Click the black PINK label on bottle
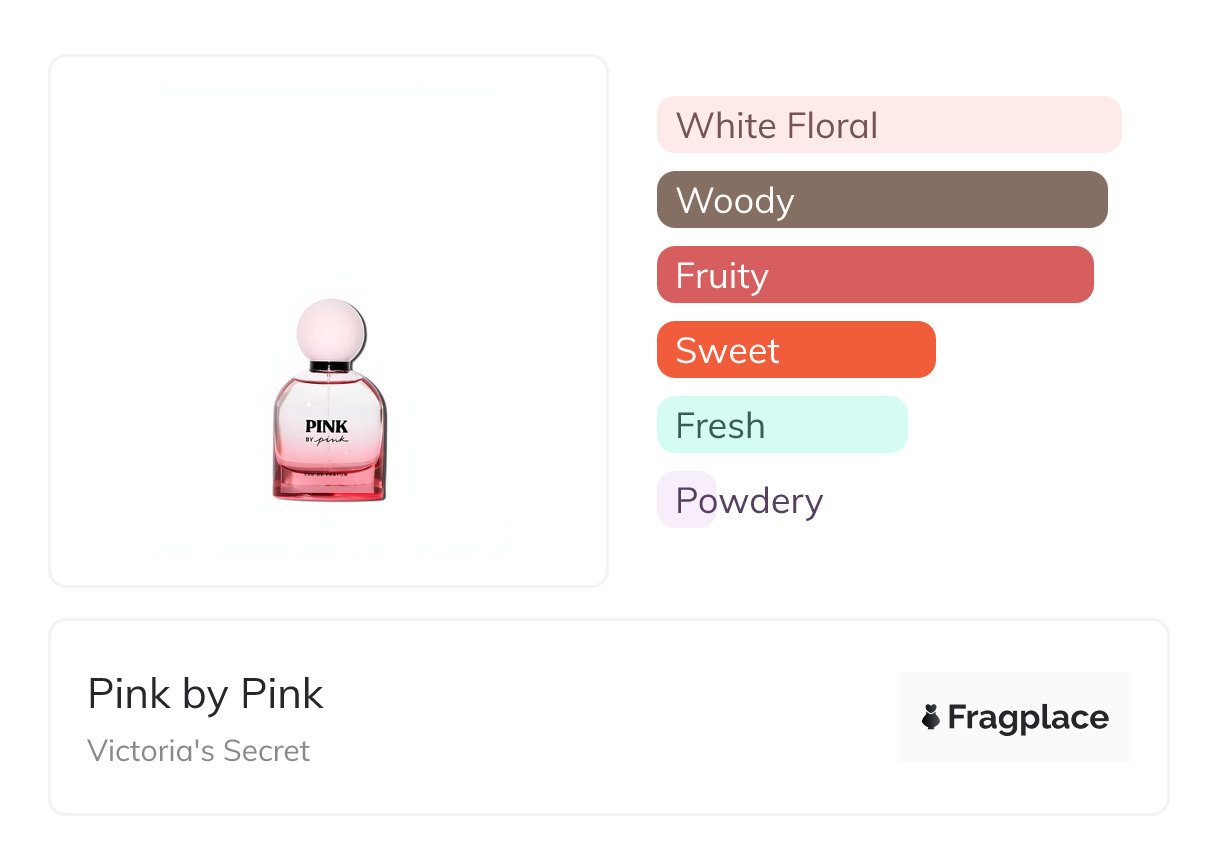 [x=327, y=427]
